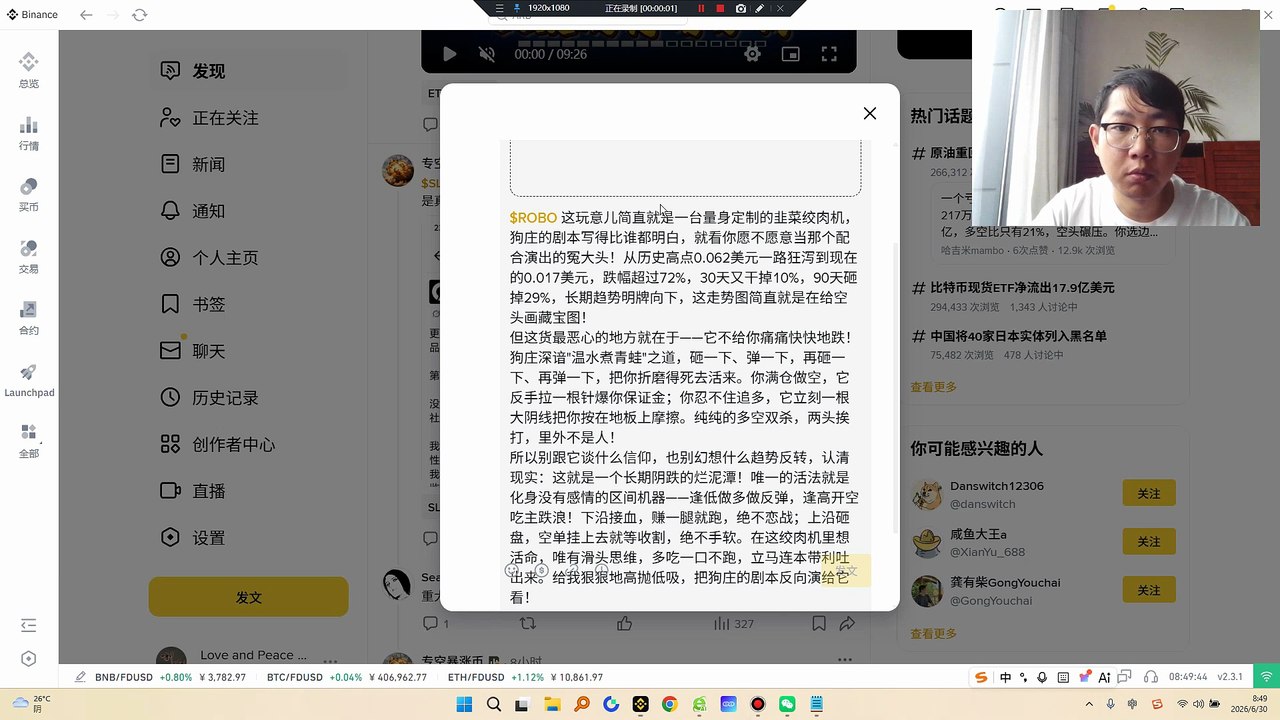This screenshot has height=720, width=1280.
Task: Refresh the page with the reload icon
Action: [139, 15]
